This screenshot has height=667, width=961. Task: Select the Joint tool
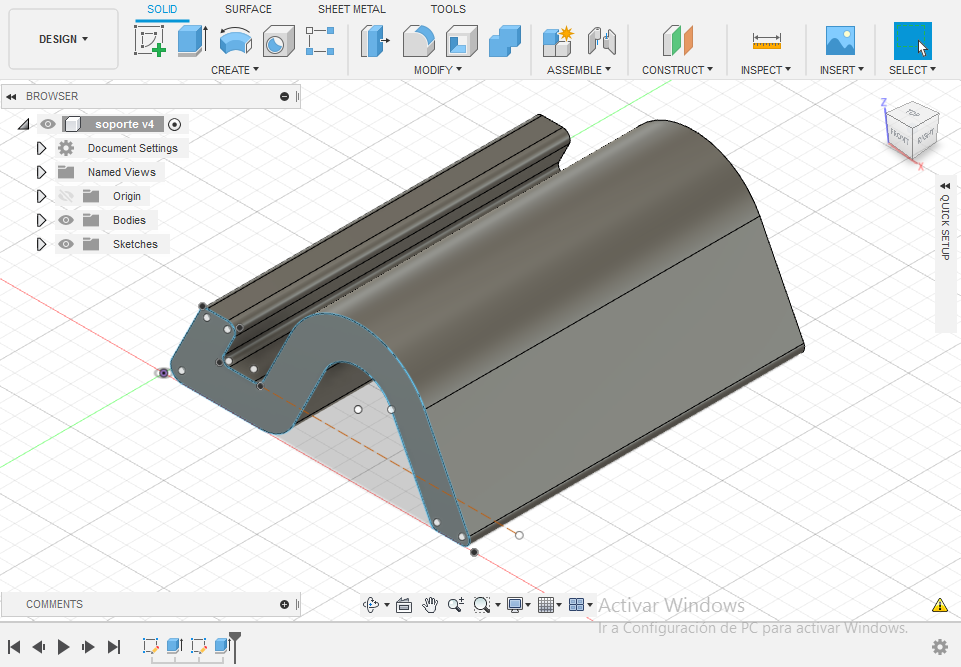[601, 40]
